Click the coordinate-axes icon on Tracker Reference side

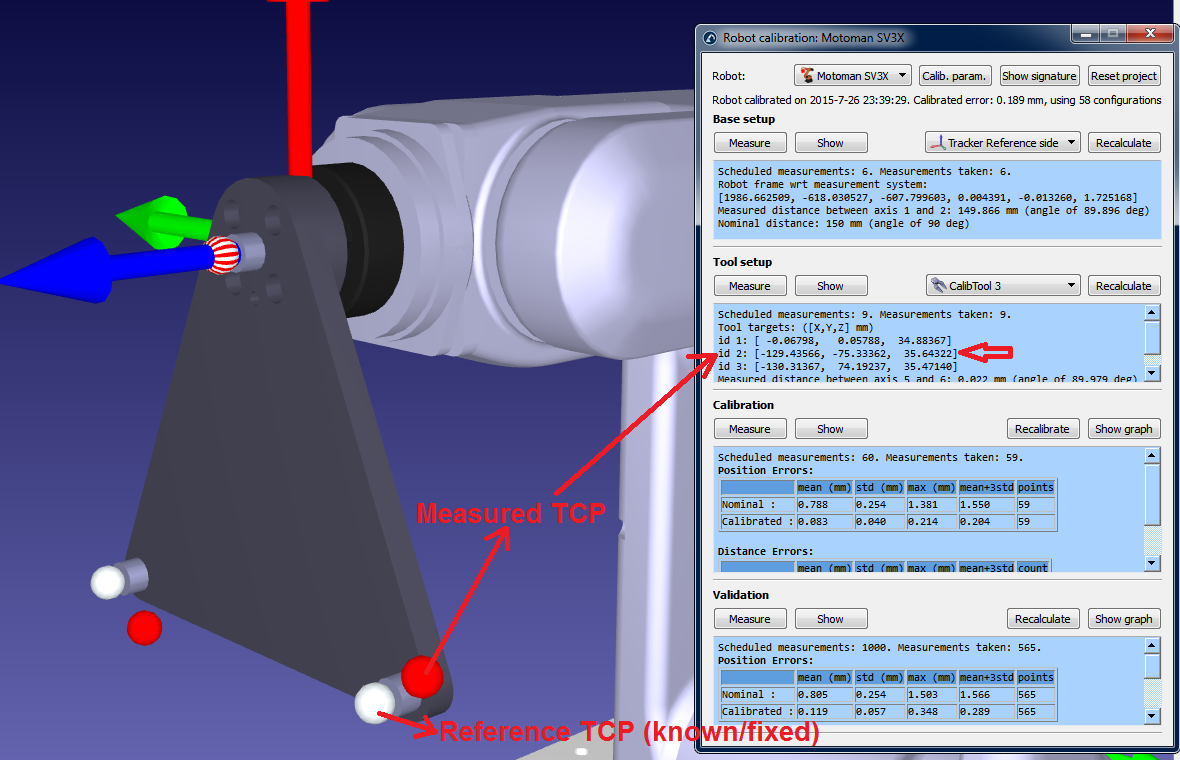coord(937,142)
